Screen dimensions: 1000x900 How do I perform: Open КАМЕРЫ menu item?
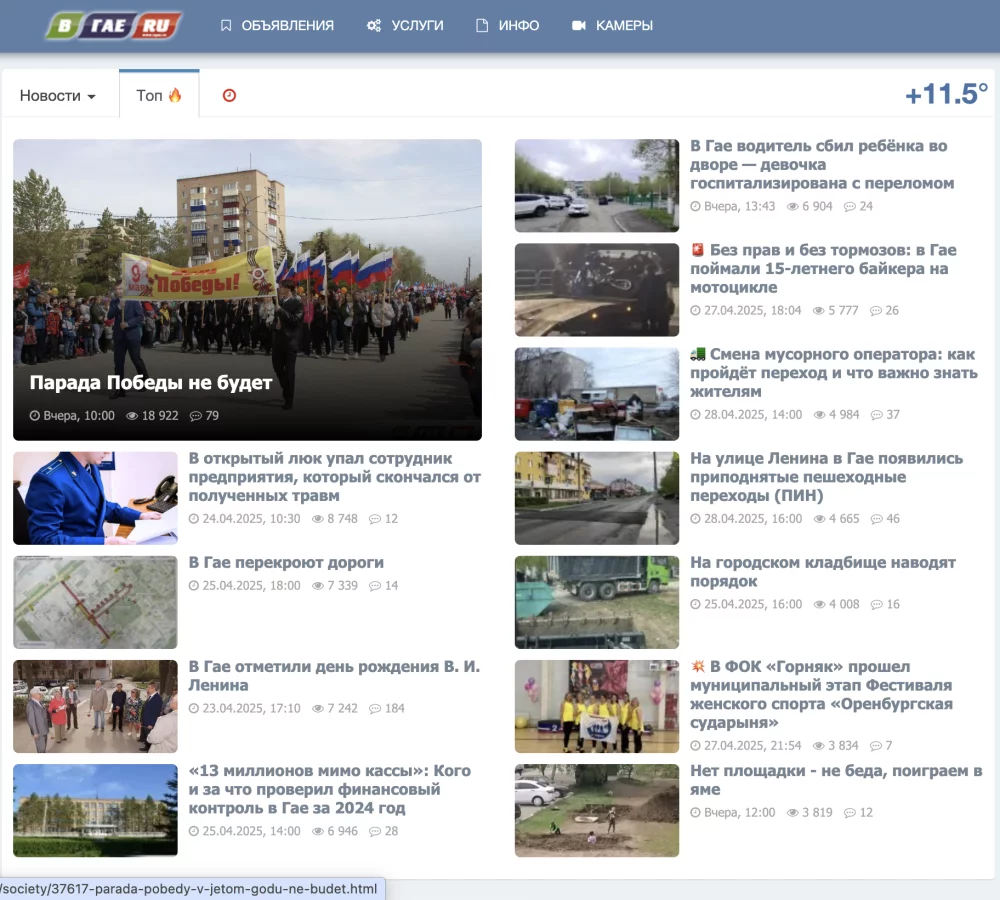612,26
